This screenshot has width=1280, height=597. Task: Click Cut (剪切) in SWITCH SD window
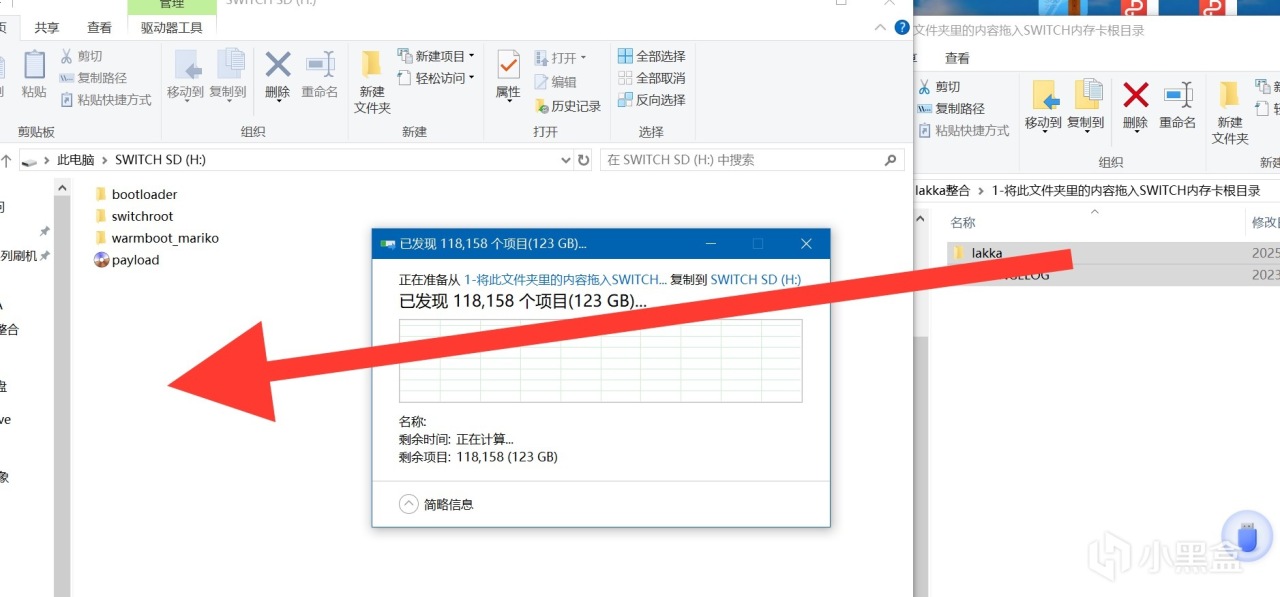tap(81, 56)
